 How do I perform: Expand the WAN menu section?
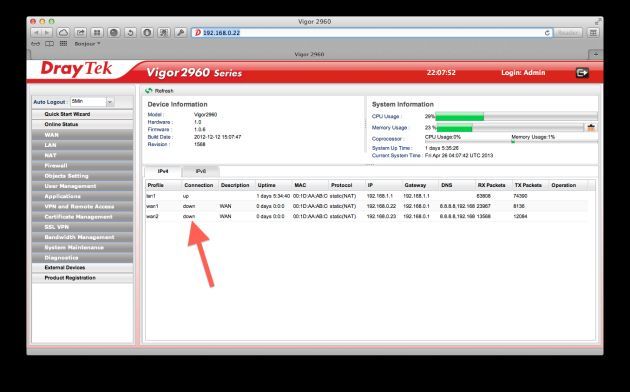pos(82,135)
